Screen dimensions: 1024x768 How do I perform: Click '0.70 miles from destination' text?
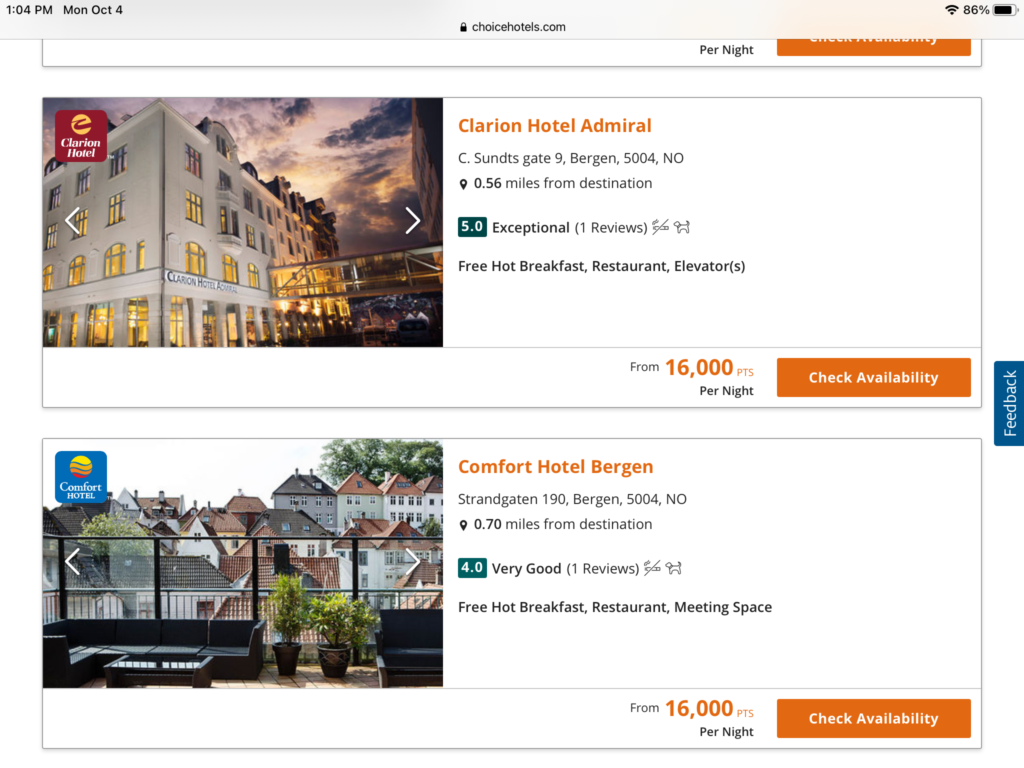563,524
